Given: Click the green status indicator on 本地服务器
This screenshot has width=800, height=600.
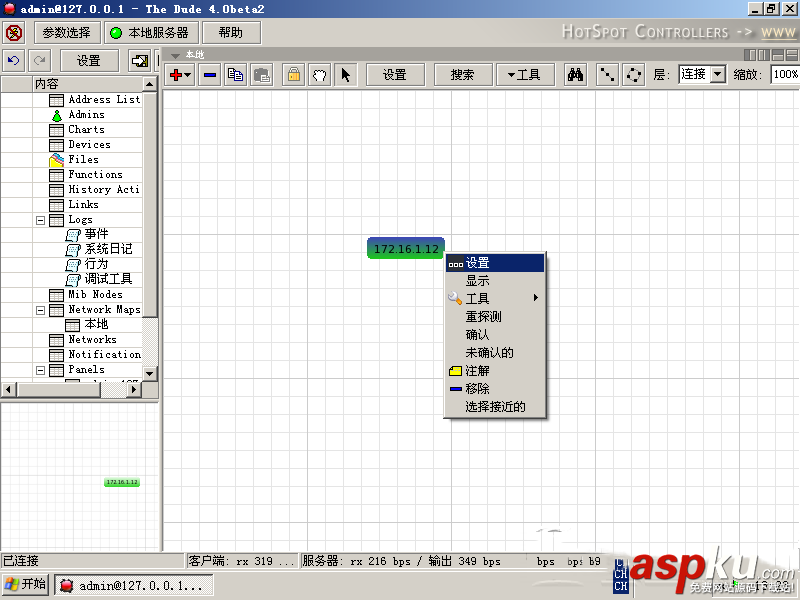Looking at the screenshot, I should (116, 33).
